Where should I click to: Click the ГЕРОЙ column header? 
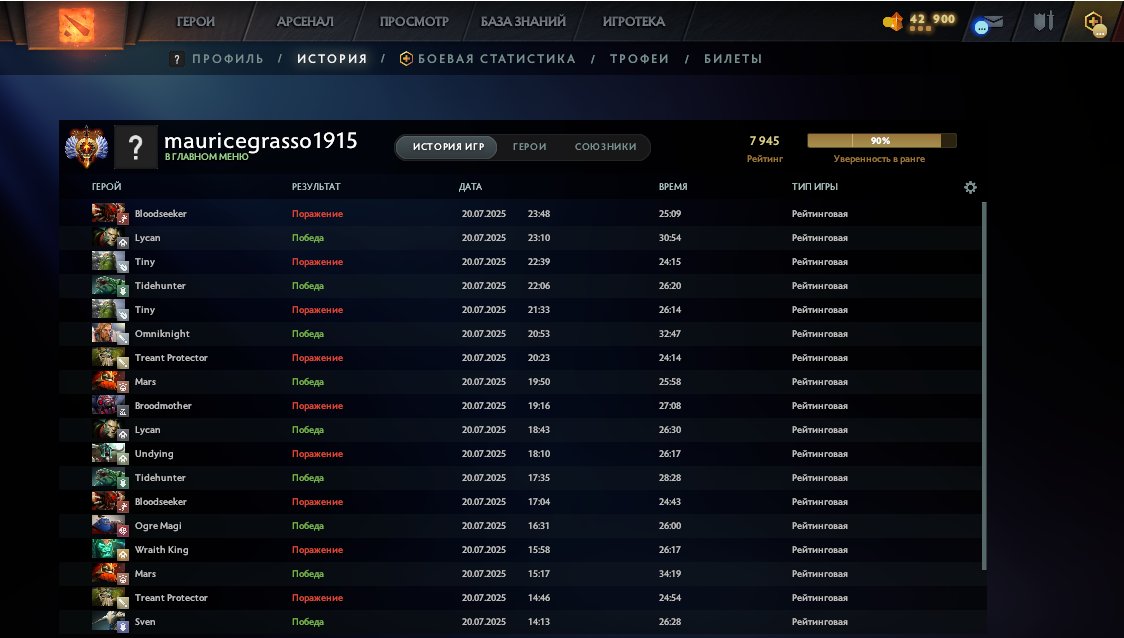pyautogui.click(x=107, y=186)
